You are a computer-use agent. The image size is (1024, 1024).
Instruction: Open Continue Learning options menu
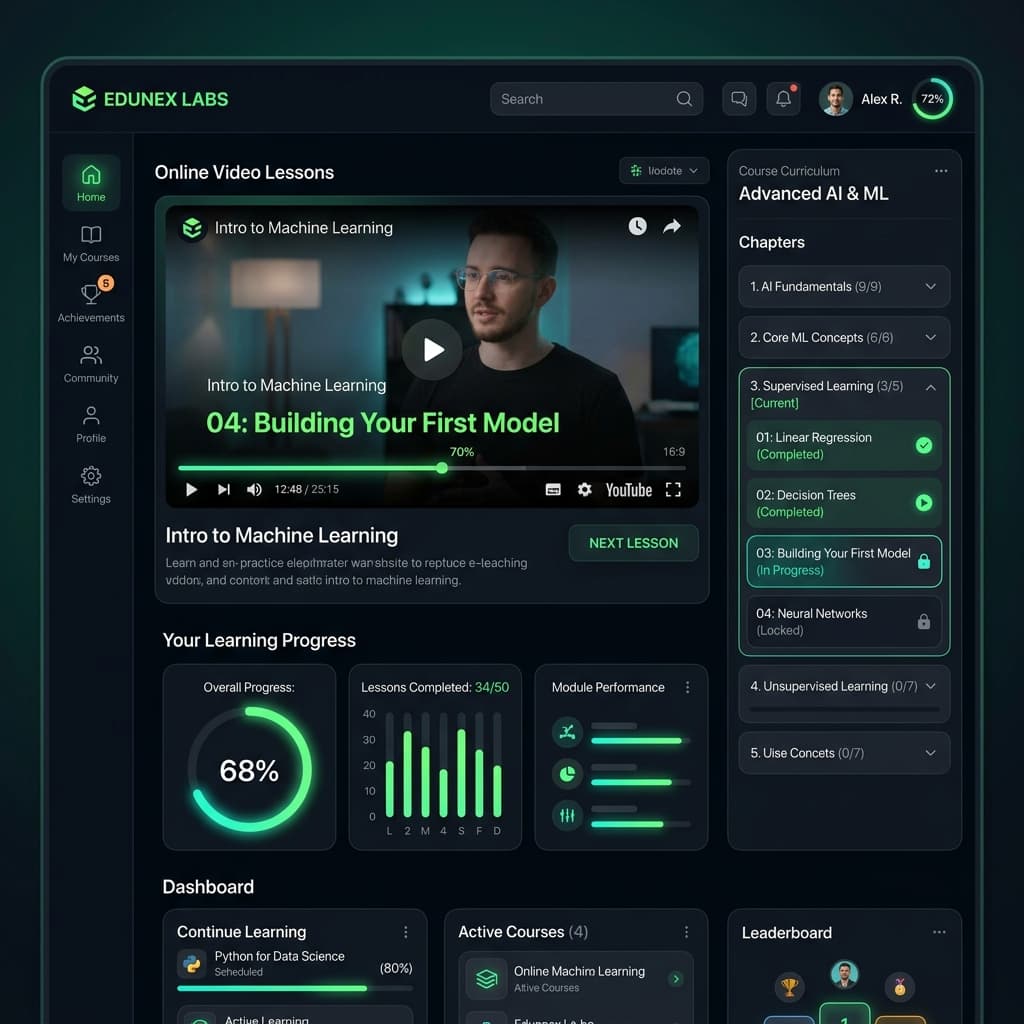coord(406,932)
